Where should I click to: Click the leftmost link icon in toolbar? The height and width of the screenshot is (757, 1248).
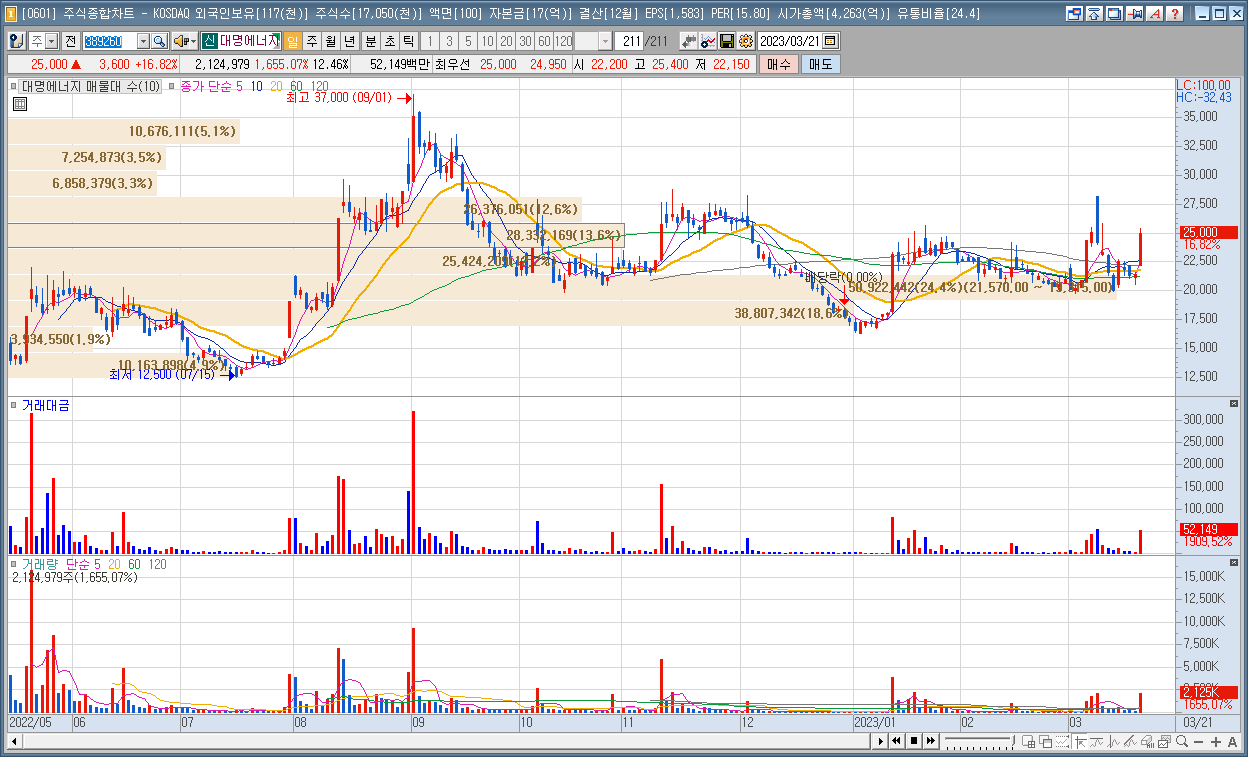pyautogui.click(x=16, y=41)
